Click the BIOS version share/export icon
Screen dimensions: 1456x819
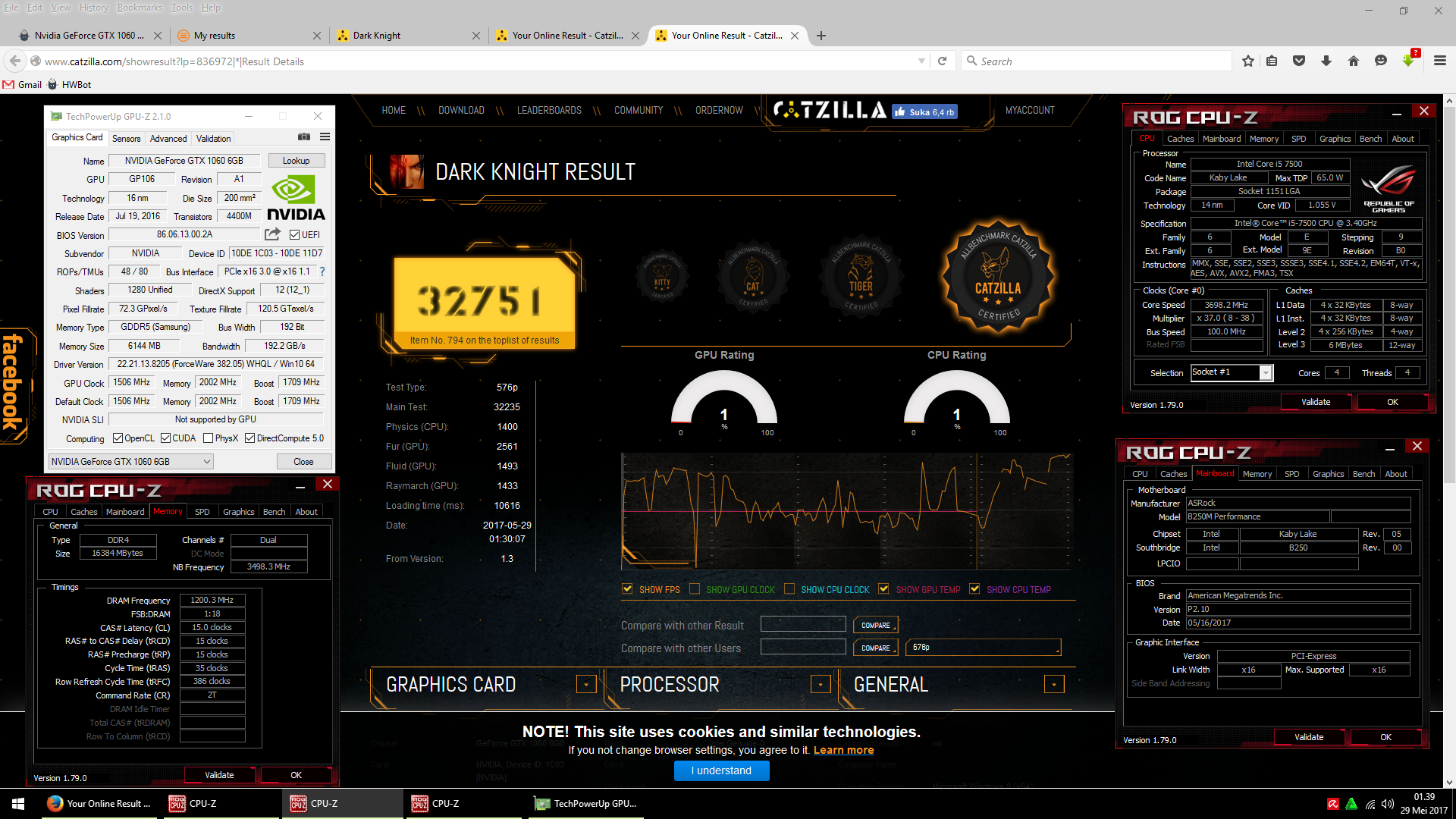272,234
